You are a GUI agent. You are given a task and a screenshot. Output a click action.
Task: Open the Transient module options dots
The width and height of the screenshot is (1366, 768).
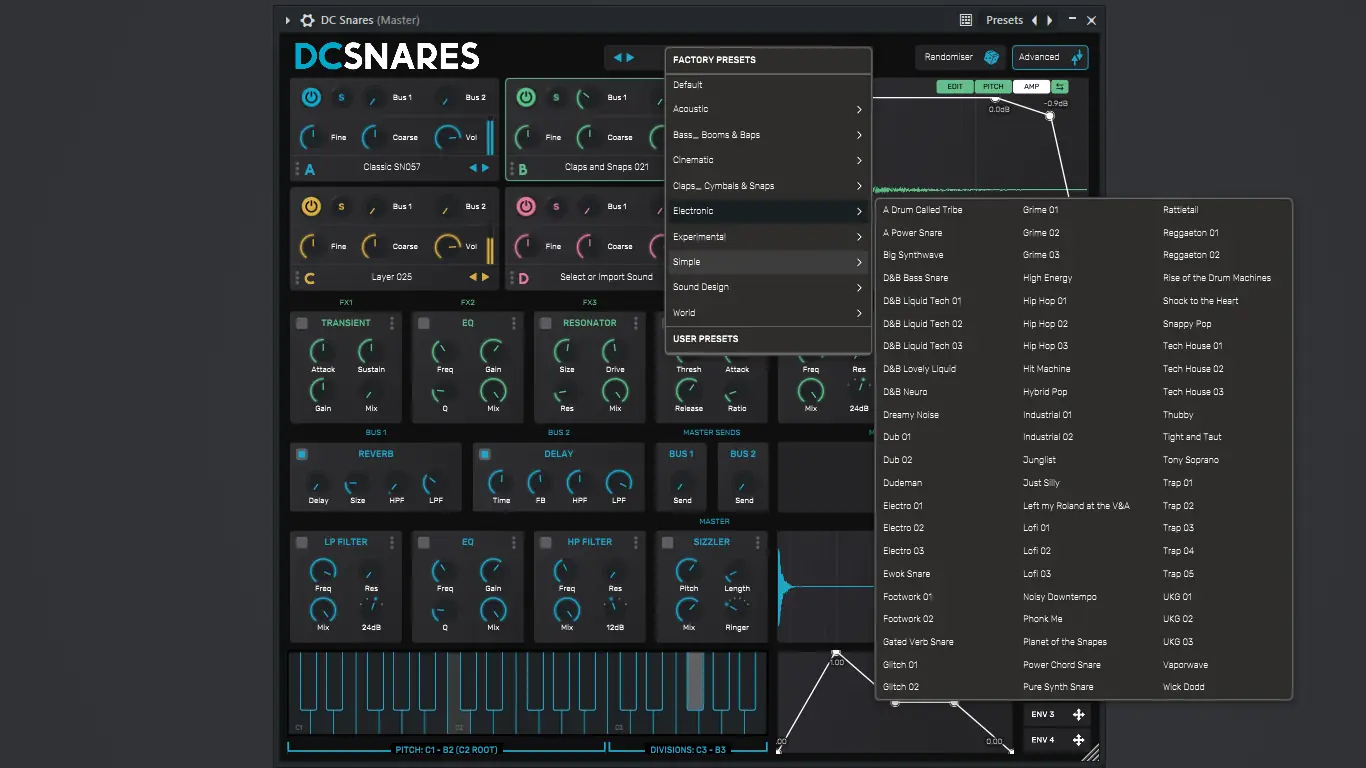click(392, 323)
